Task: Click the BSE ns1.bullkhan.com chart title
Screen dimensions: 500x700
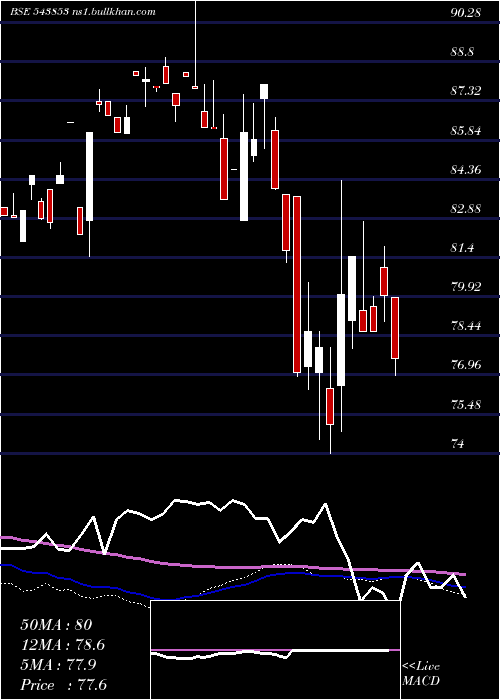Action: pos(83,12)
